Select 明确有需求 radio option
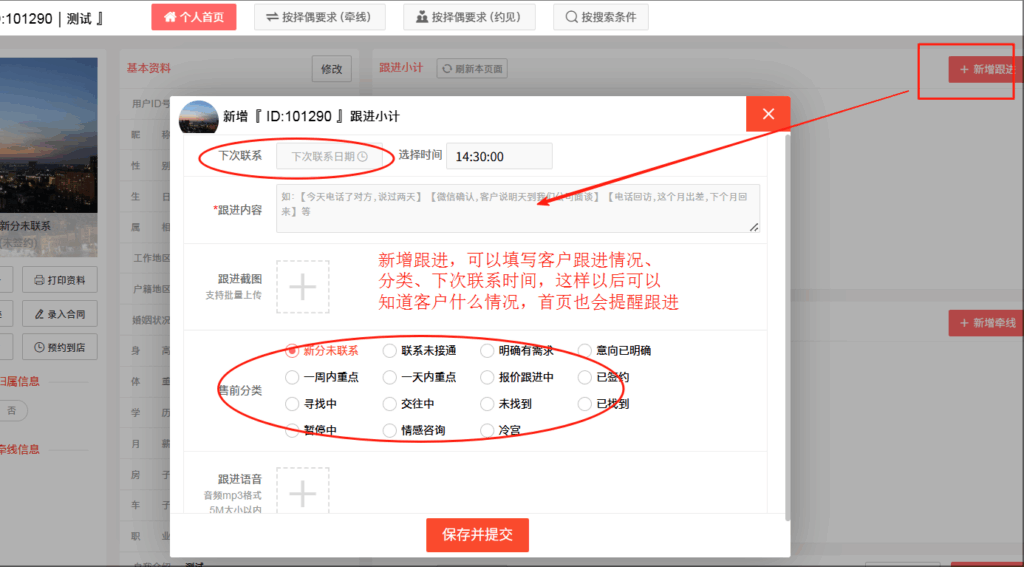Image resolution: width=1024 pixels, height=567 pixels. pos(487,351)
